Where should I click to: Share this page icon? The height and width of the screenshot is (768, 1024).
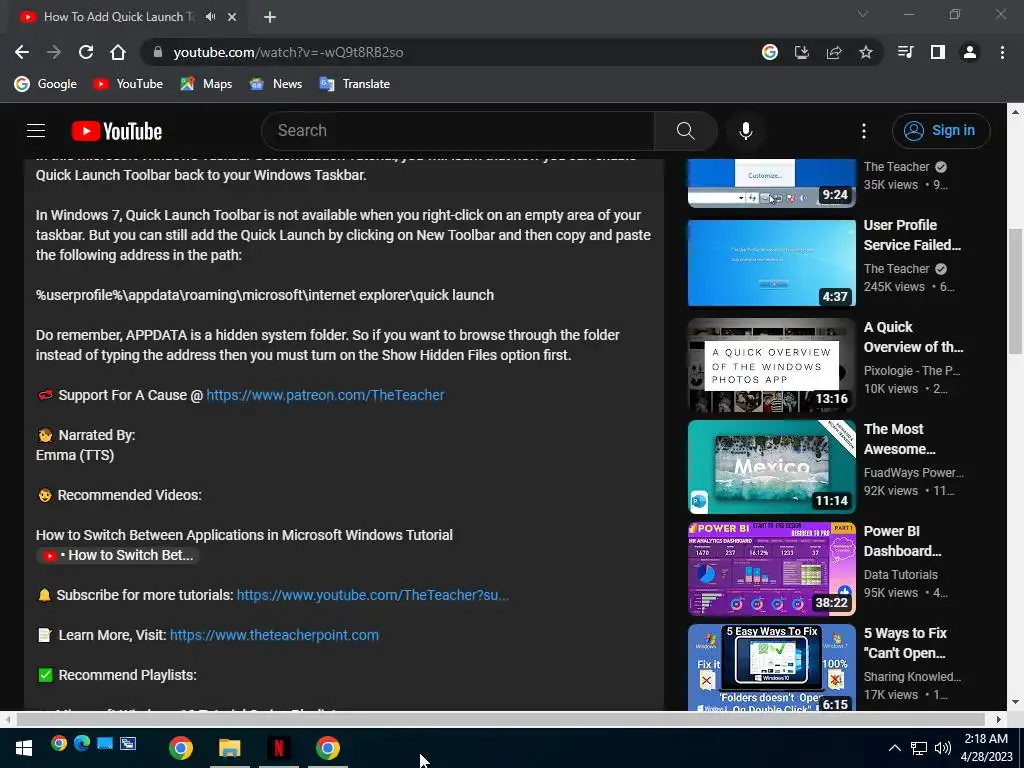[x=834, y=52]
